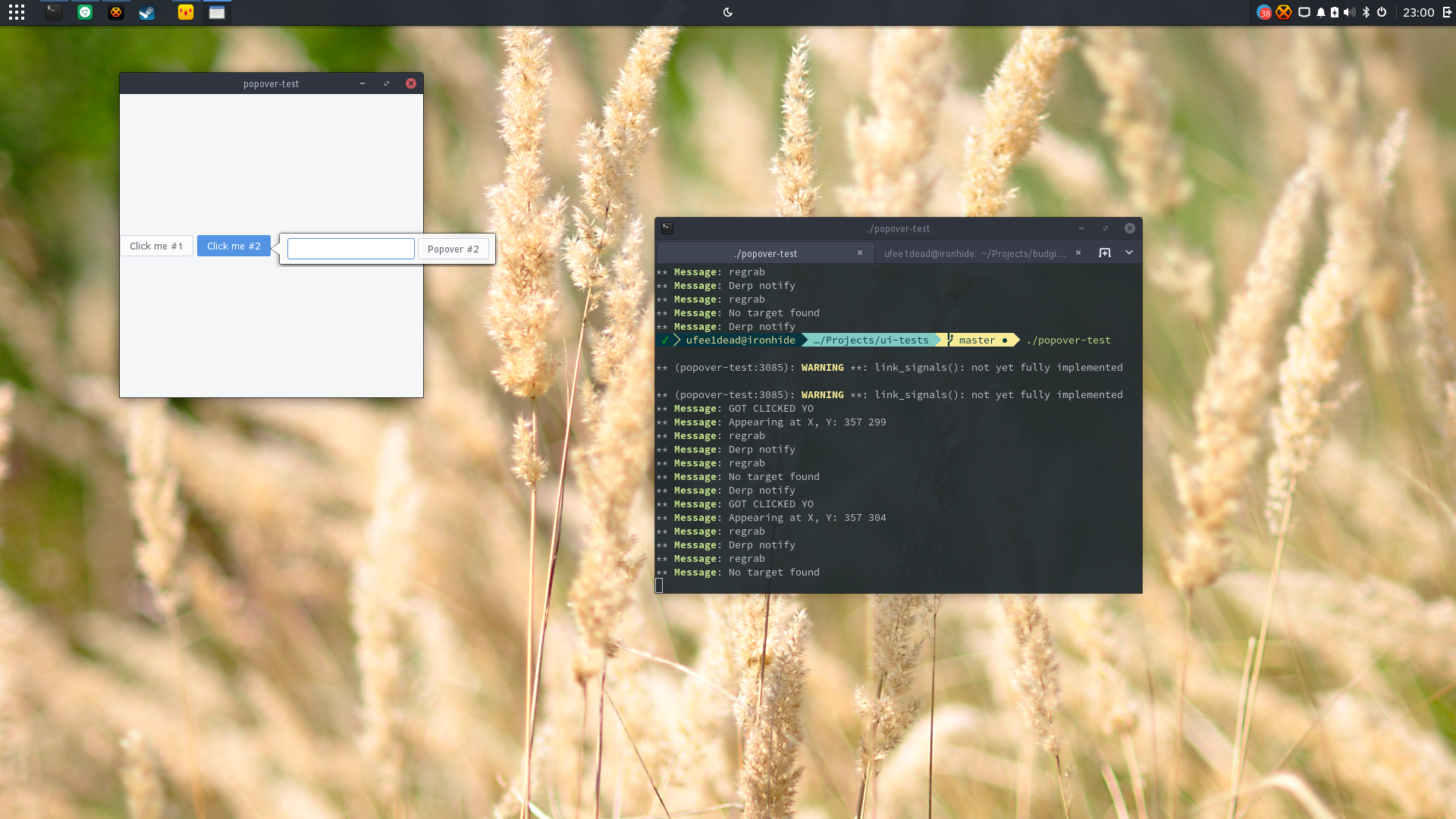This screenshot has height=819, width=1456.
Task: Click the 23:00 clock
Action: [1418, 12]
